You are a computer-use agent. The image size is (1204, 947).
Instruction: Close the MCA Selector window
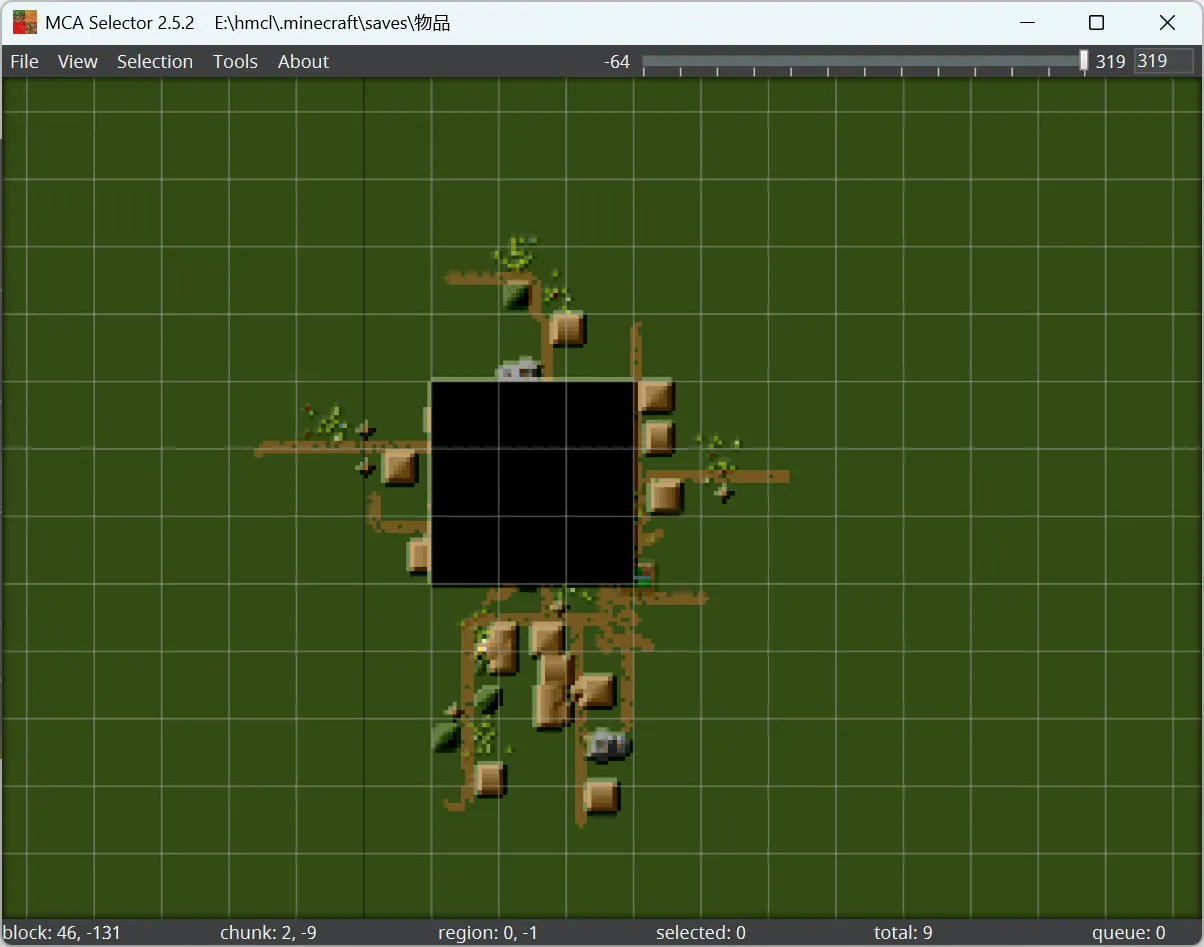(1167, 22)
